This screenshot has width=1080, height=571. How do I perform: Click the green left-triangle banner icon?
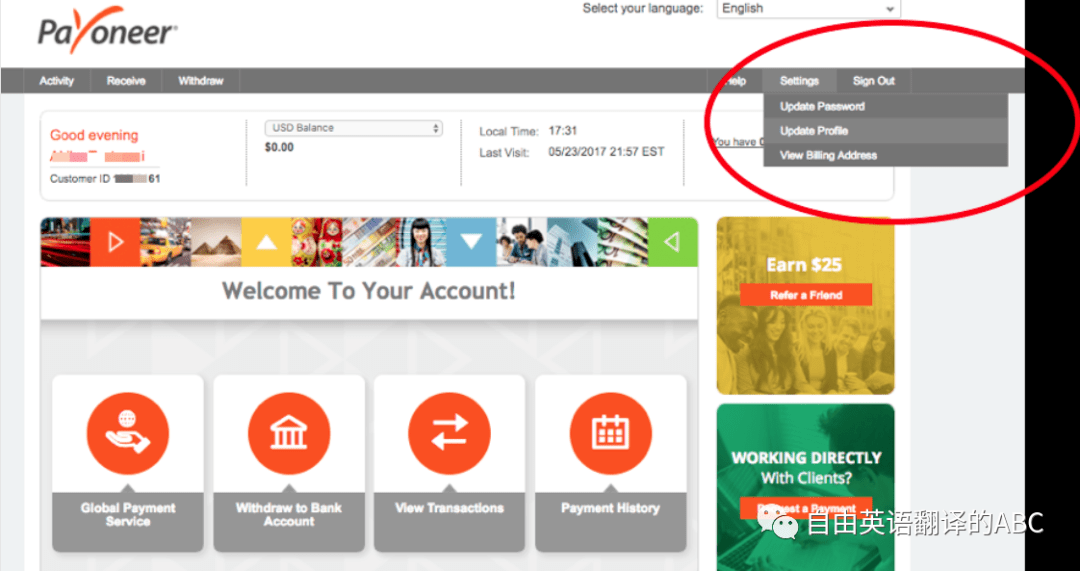coord(672,242)
